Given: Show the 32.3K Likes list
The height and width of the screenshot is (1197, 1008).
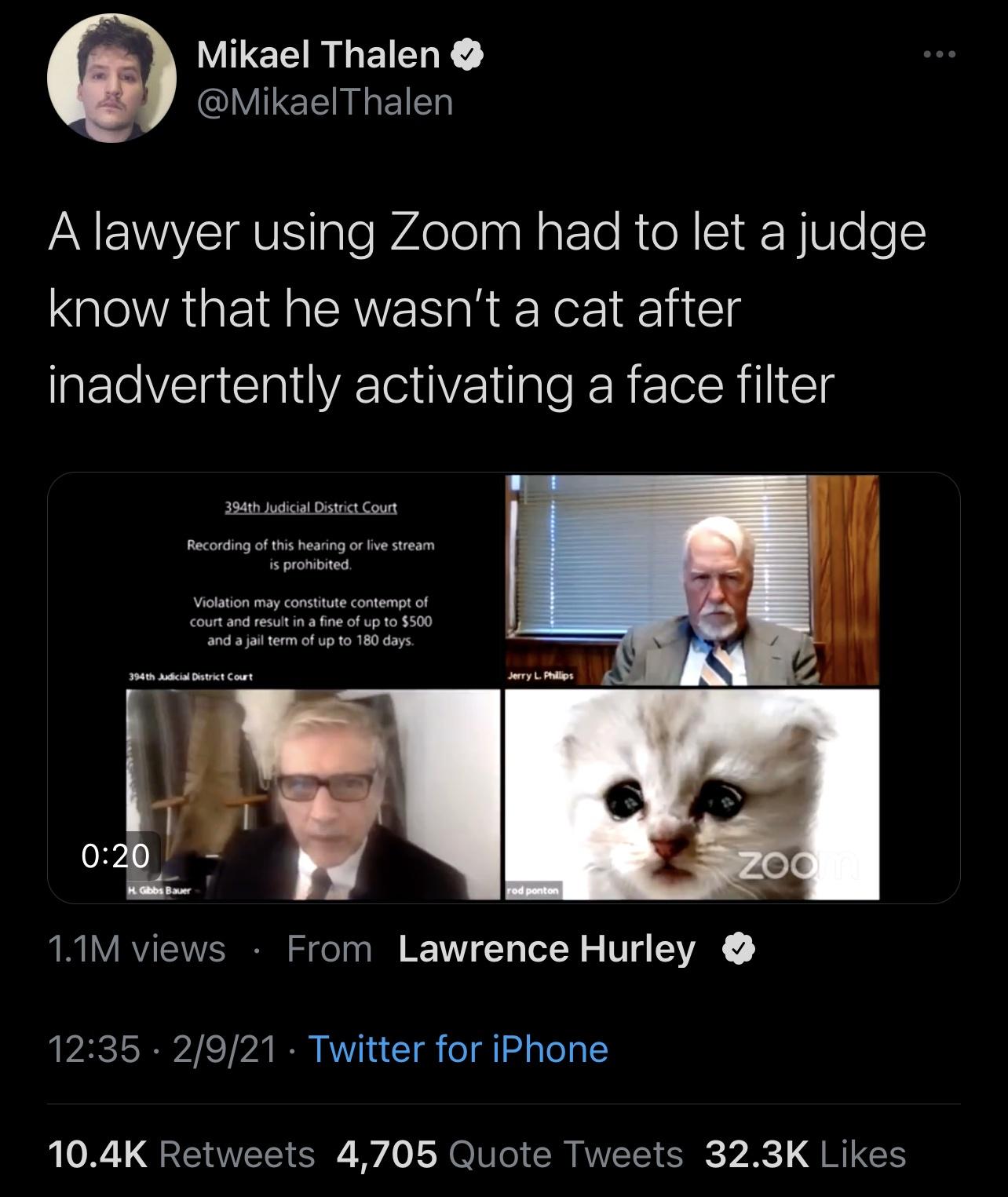Looking at the screenshot, I should pos(805,1155).
